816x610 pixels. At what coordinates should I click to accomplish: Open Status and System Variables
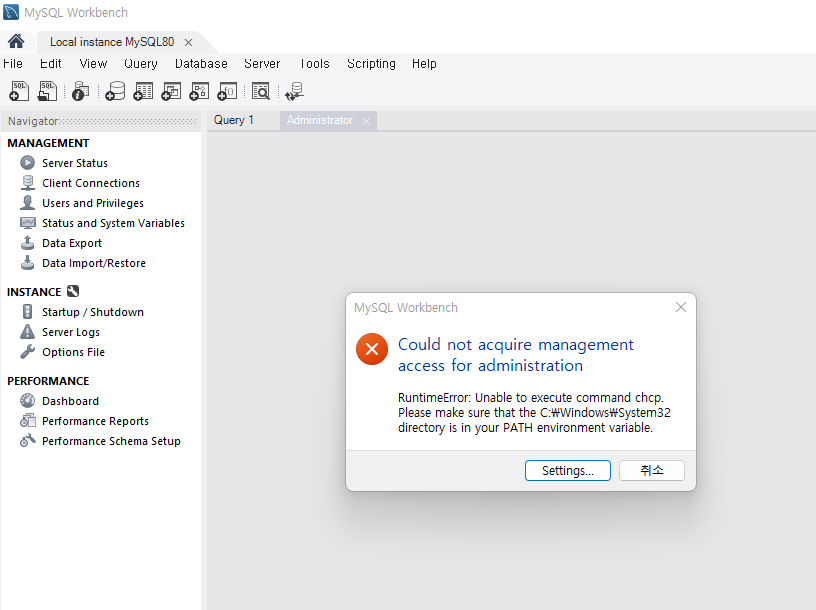(x=113, y=223)
